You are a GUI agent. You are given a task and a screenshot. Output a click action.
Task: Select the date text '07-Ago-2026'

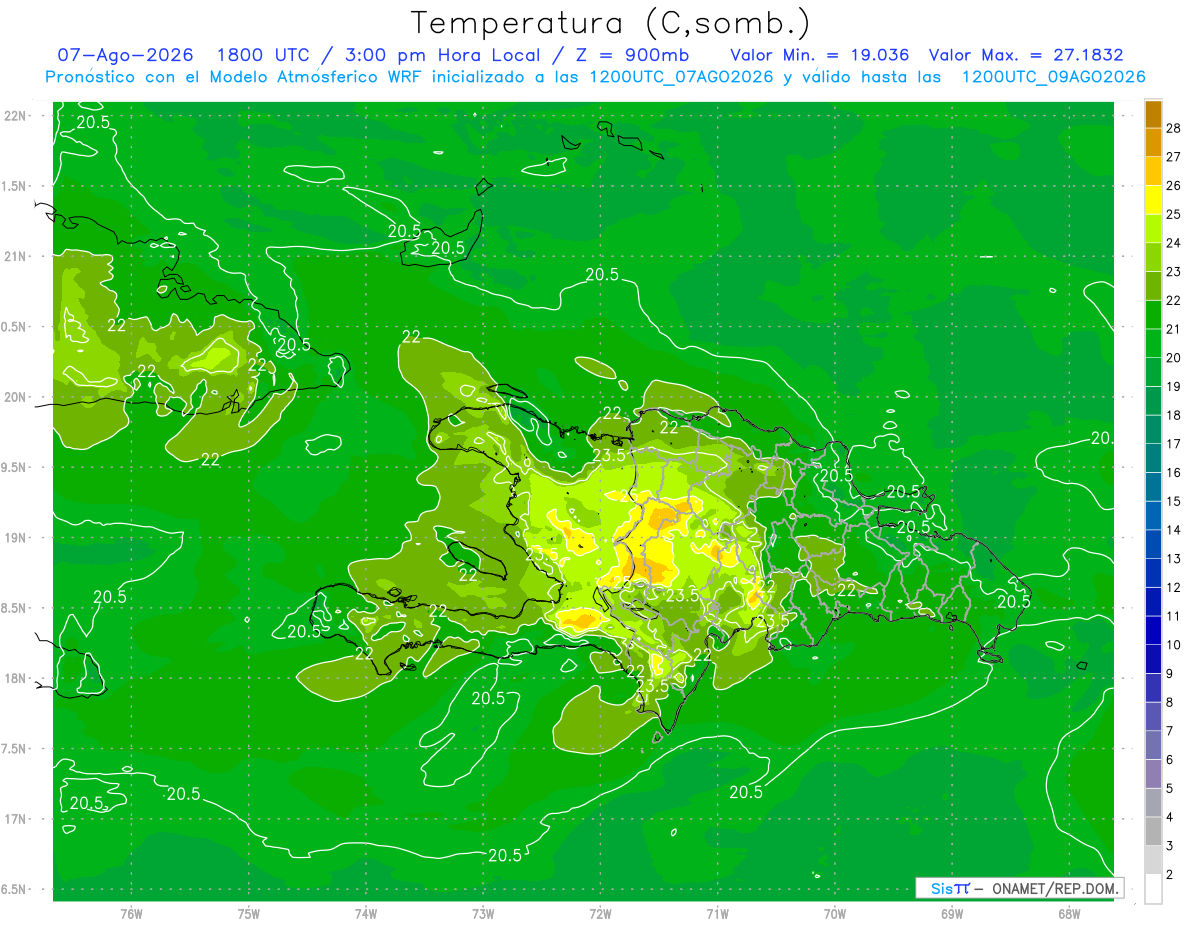tap(125, 55)
